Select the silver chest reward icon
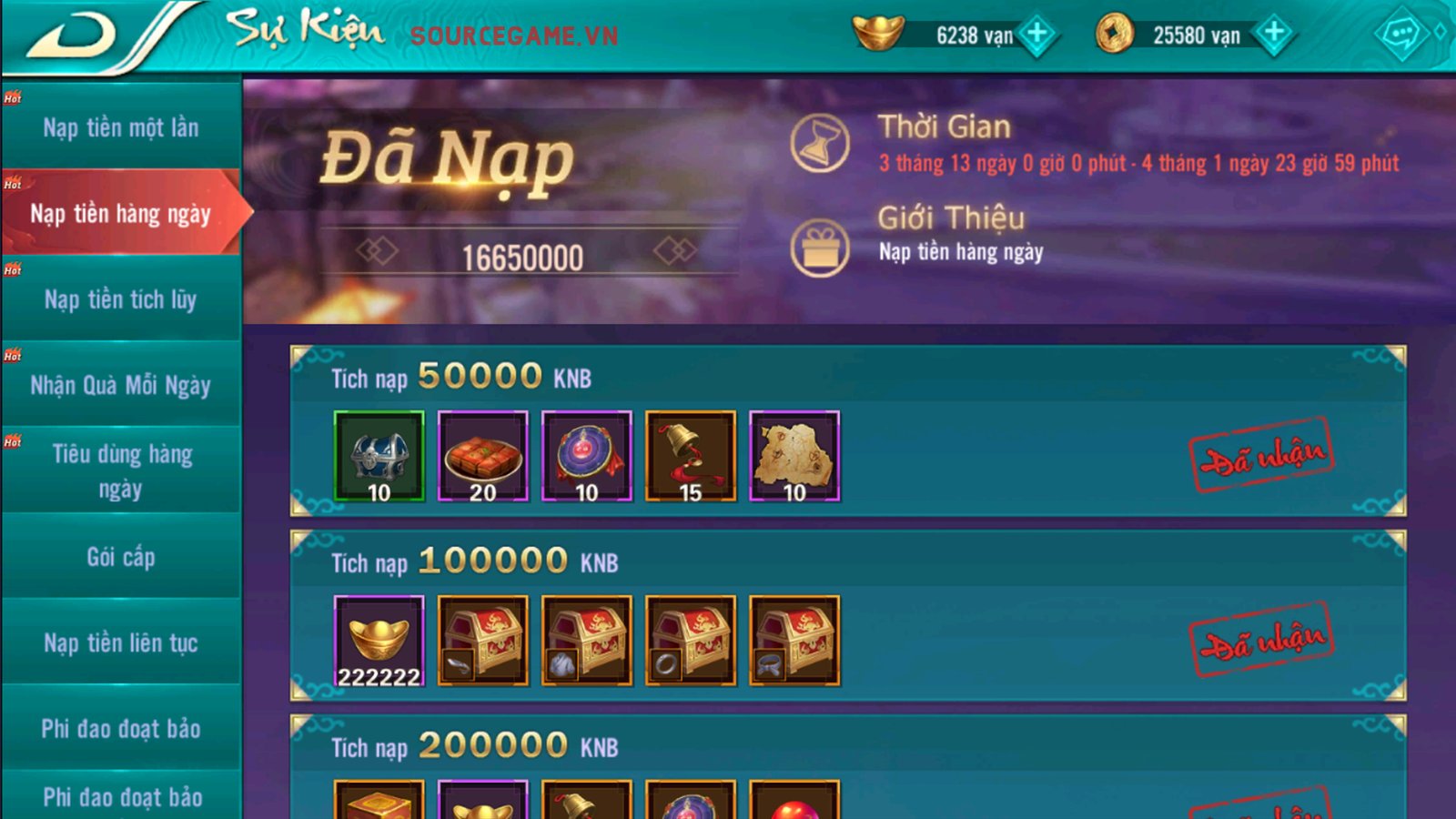The height and width of the screenshot is (819, 1456). (379, 456)
